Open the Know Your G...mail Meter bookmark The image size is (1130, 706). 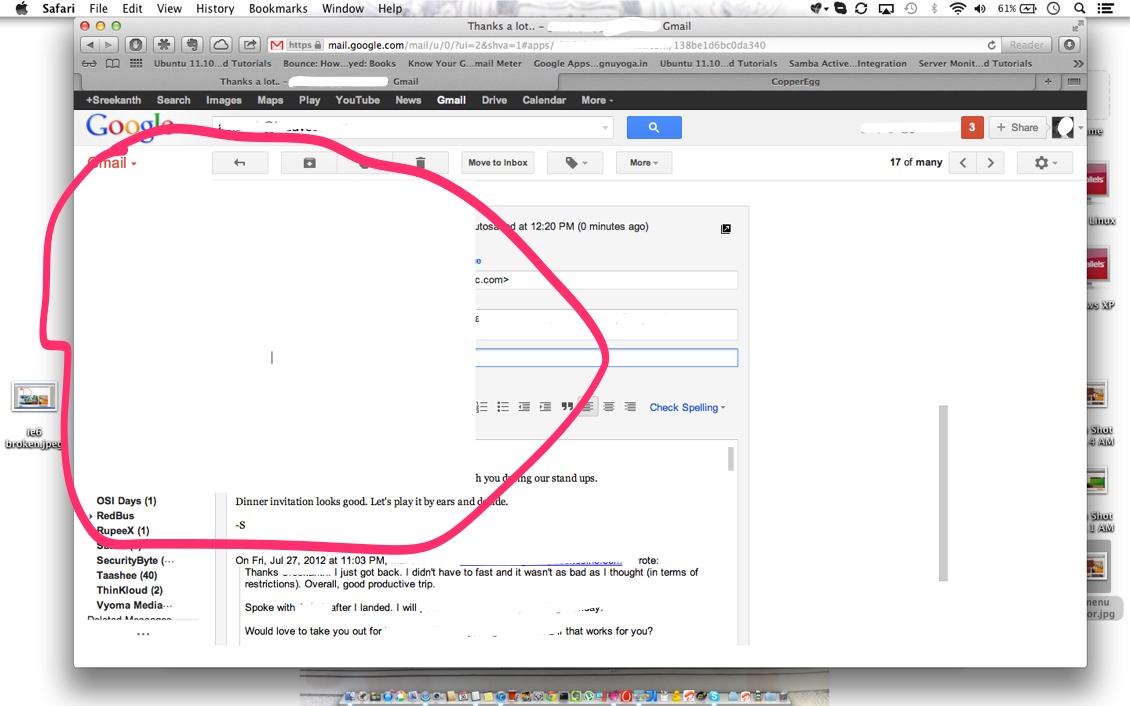(465, 63)
